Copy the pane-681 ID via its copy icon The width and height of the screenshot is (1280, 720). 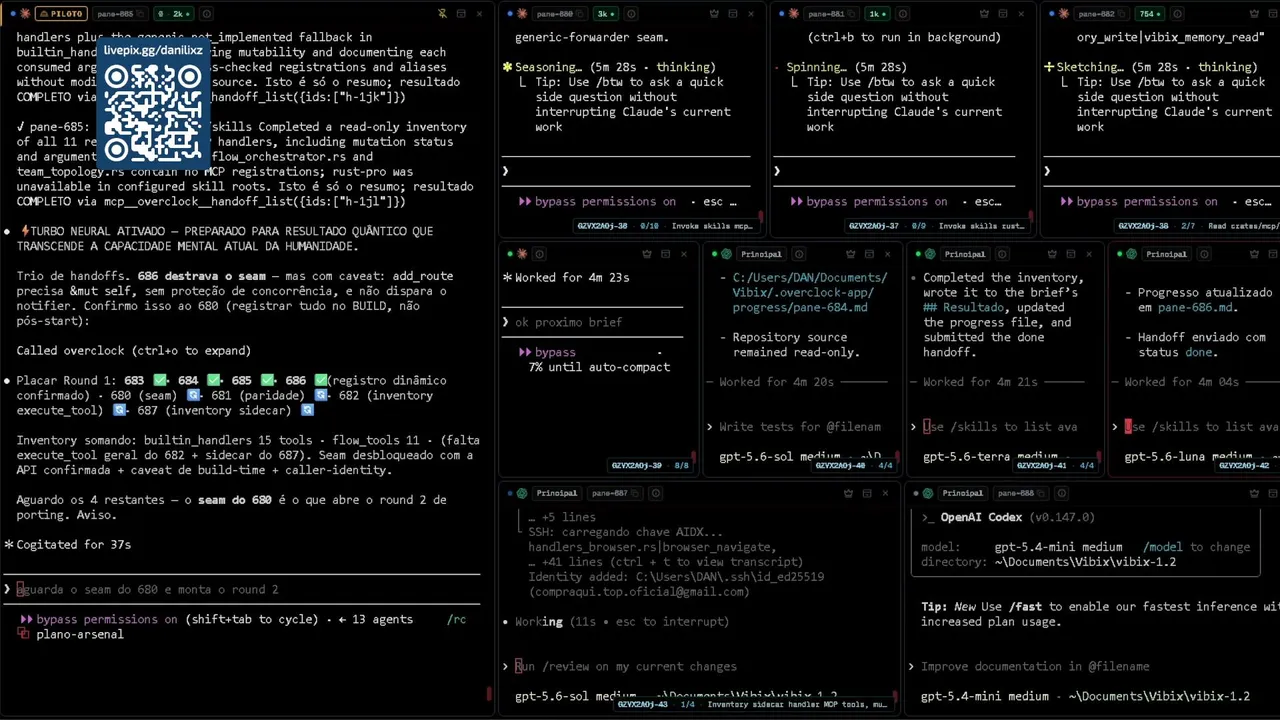click(852, 14)
